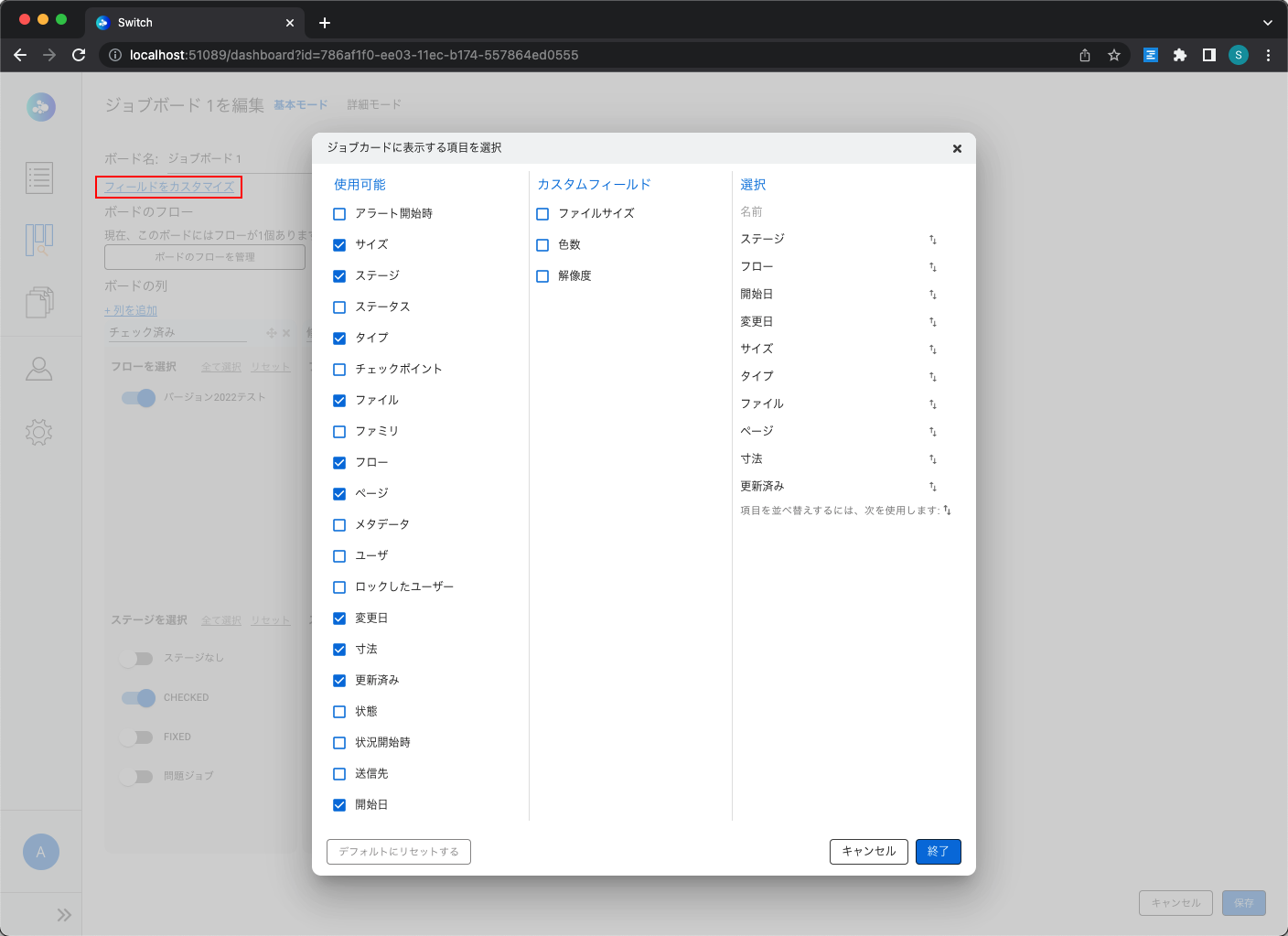Reload the browser page
Screen dimensions: 1288x936
(79, 55)
